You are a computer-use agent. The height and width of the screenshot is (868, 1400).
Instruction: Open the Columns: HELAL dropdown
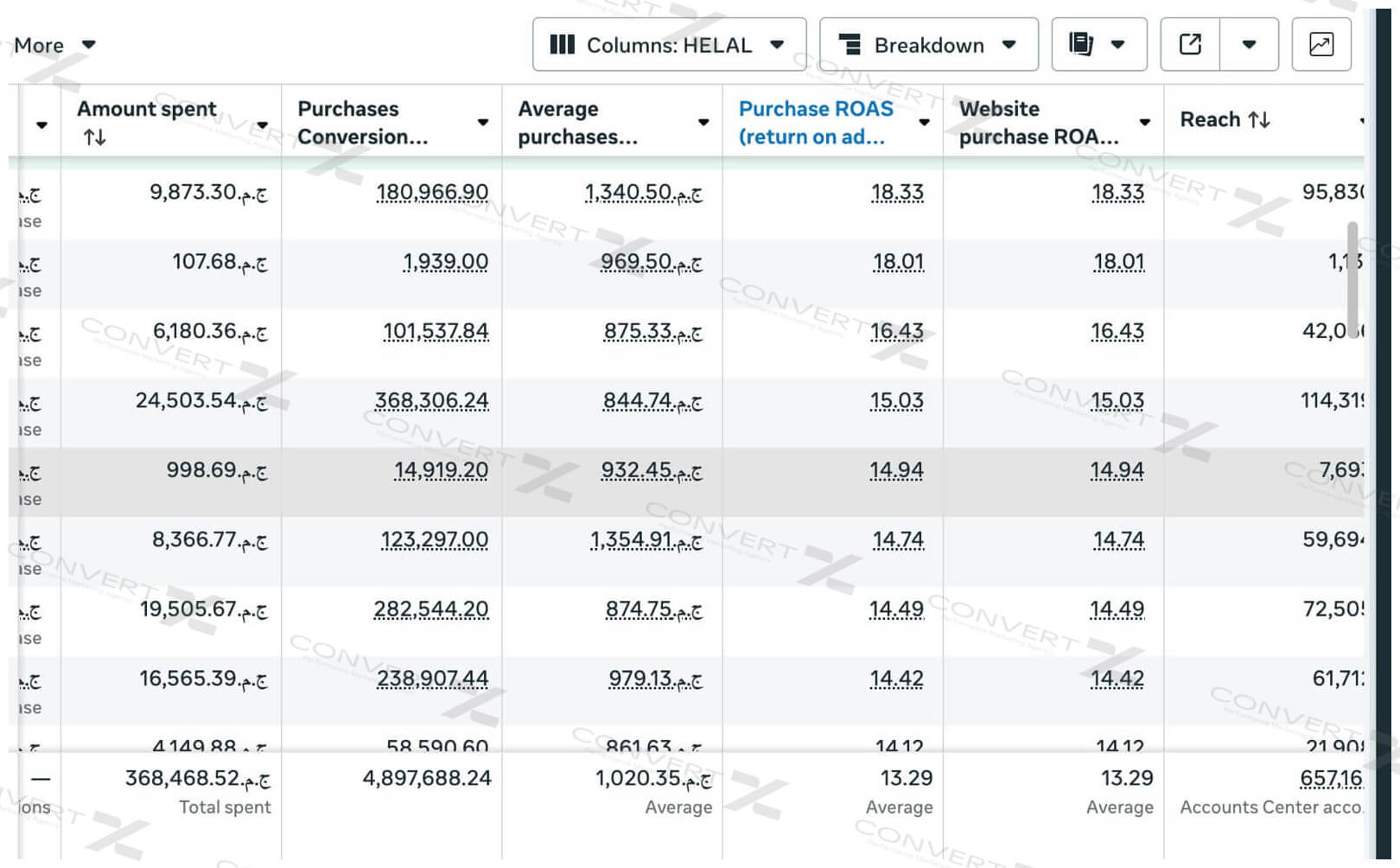point(776,44)
